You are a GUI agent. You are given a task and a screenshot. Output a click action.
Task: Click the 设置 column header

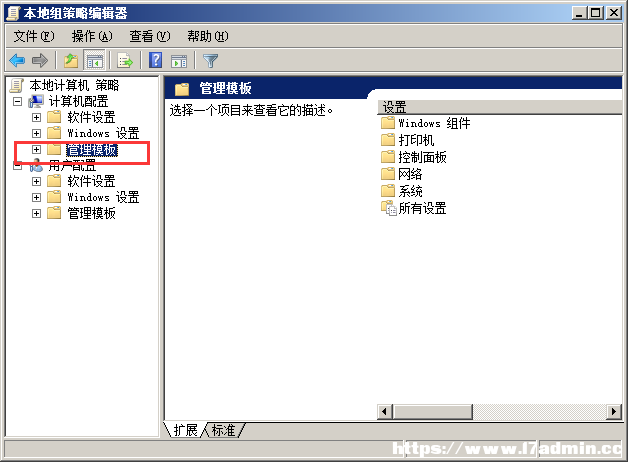pos(499,107)
